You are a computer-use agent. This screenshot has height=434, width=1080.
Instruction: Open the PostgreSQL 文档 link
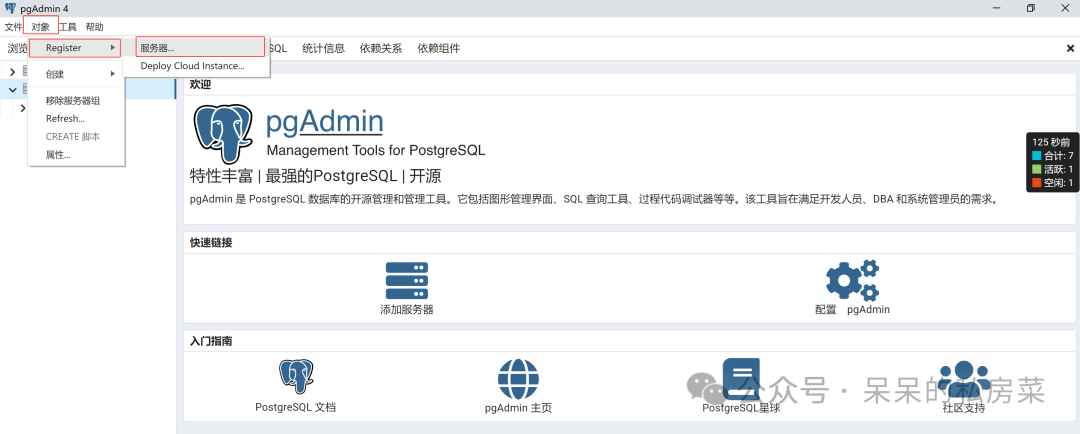click(x=295, y=407)
